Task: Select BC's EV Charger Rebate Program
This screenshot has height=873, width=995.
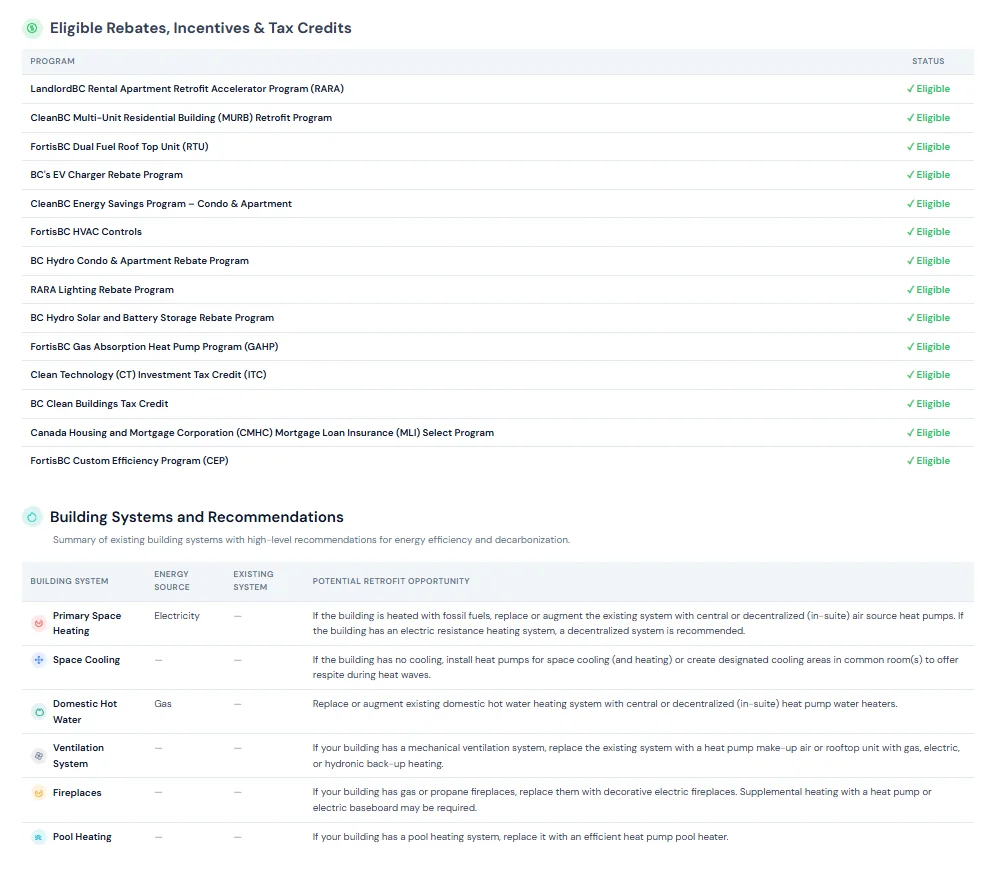Action: click(498, 175)
